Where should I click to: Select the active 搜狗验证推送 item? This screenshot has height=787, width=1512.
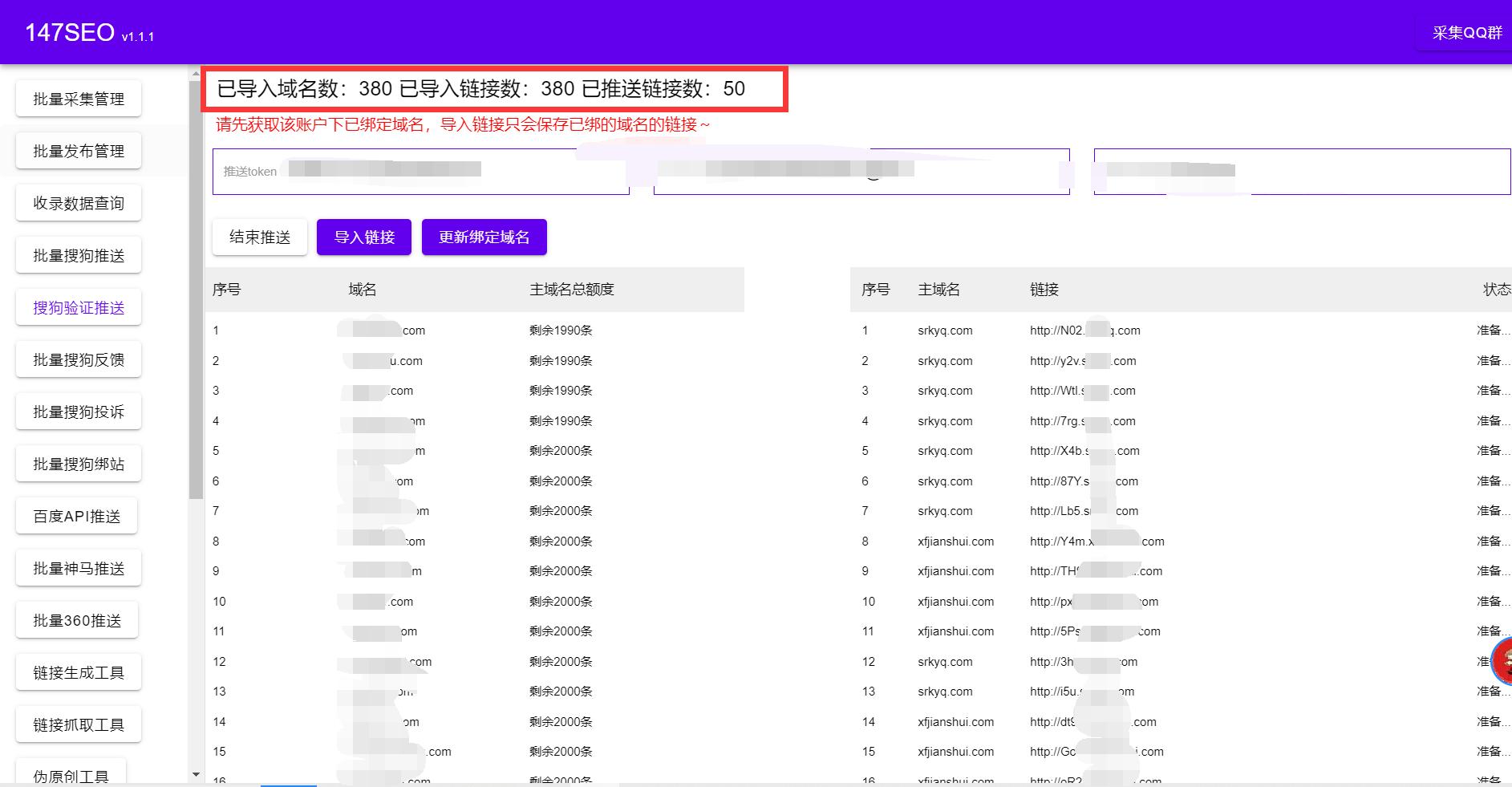(x=78, y=306)
